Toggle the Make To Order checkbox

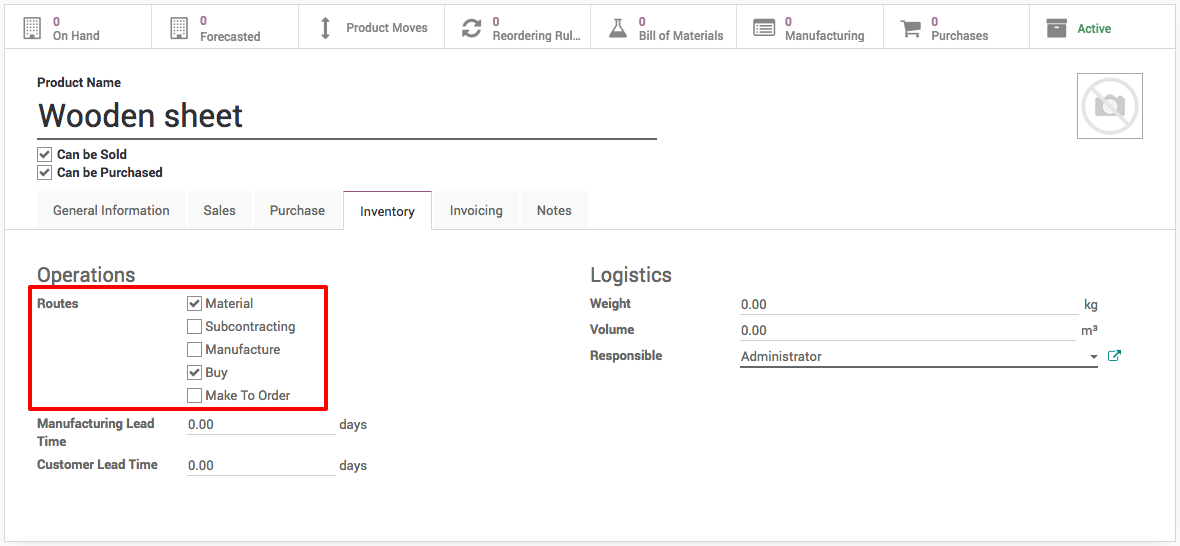tap(194, 395)
